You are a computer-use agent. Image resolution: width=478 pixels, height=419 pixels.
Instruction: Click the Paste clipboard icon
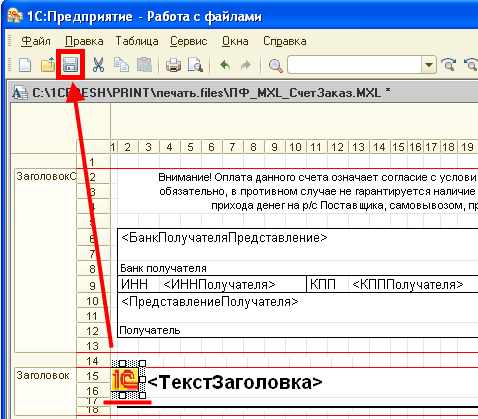tap(144, 65)
